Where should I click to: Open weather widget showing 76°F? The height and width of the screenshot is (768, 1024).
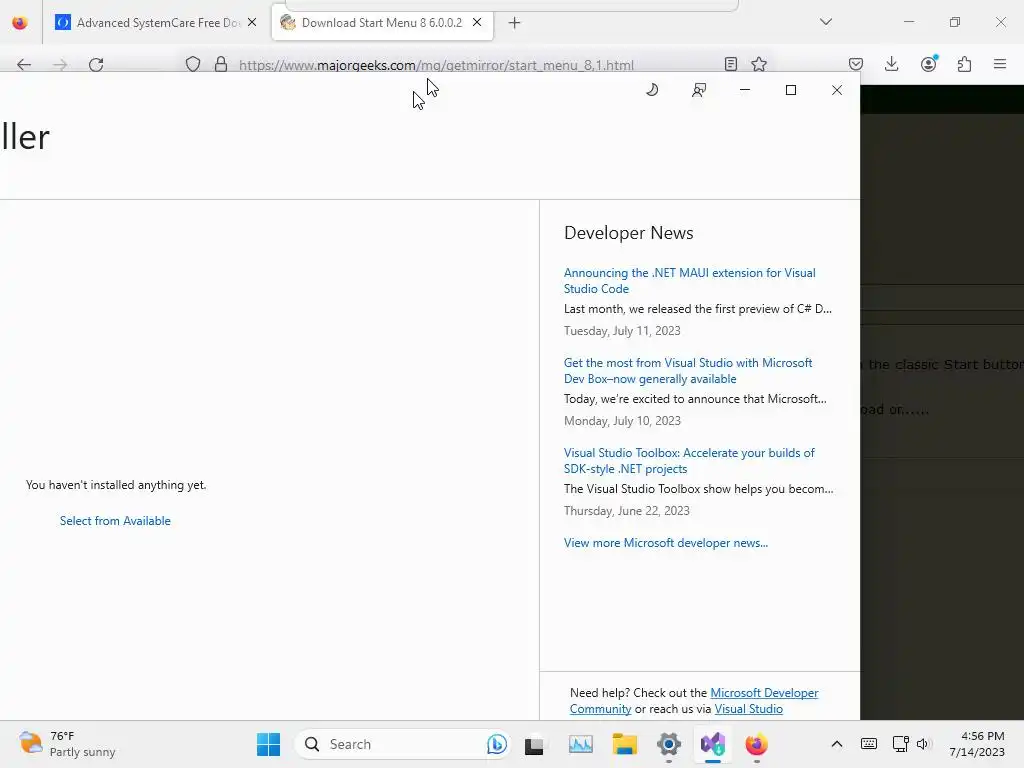67,744
